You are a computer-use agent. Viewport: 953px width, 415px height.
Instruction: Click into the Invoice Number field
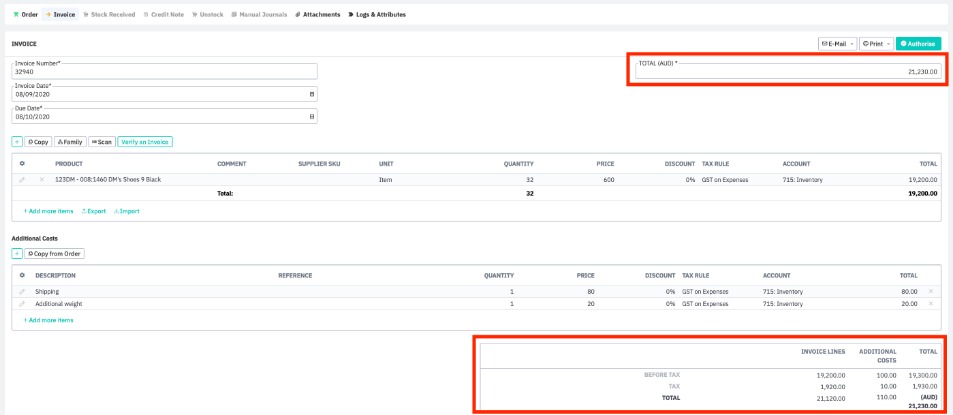[x=164, y=72]
